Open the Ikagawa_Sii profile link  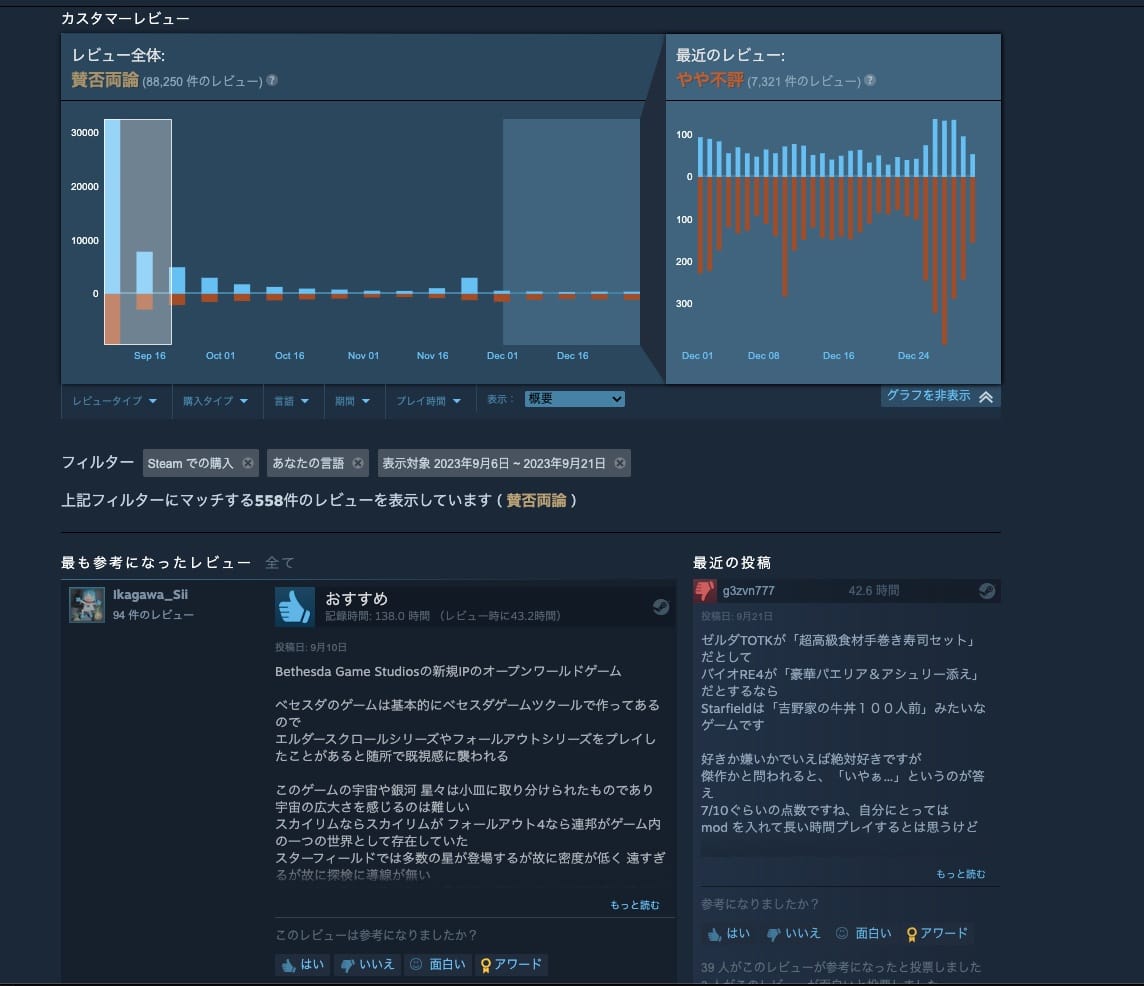[150, 595]
